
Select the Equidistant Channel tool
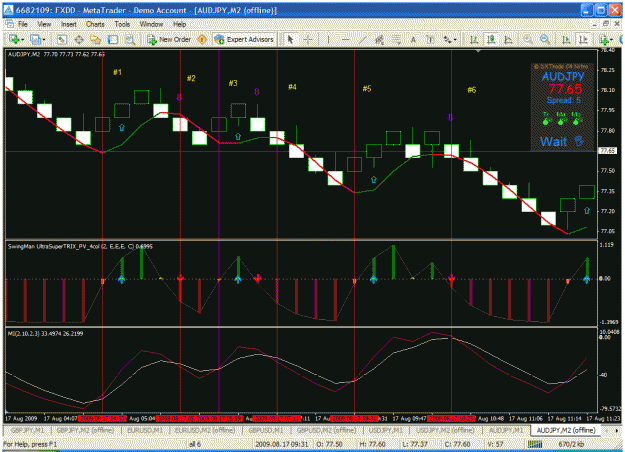379,39
